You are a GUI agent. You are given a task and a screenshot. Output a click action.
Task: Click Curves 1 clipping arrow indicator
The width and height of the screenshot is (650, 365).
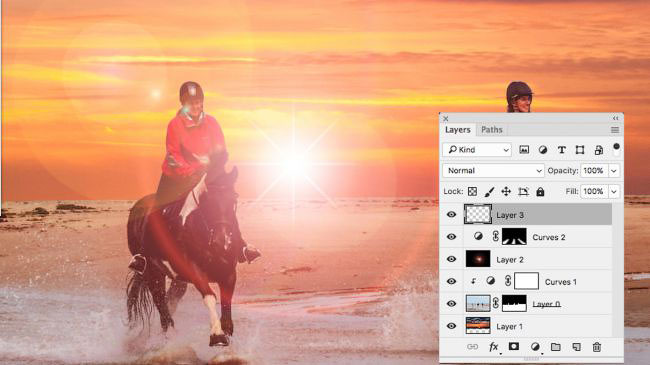click(473, 281)
